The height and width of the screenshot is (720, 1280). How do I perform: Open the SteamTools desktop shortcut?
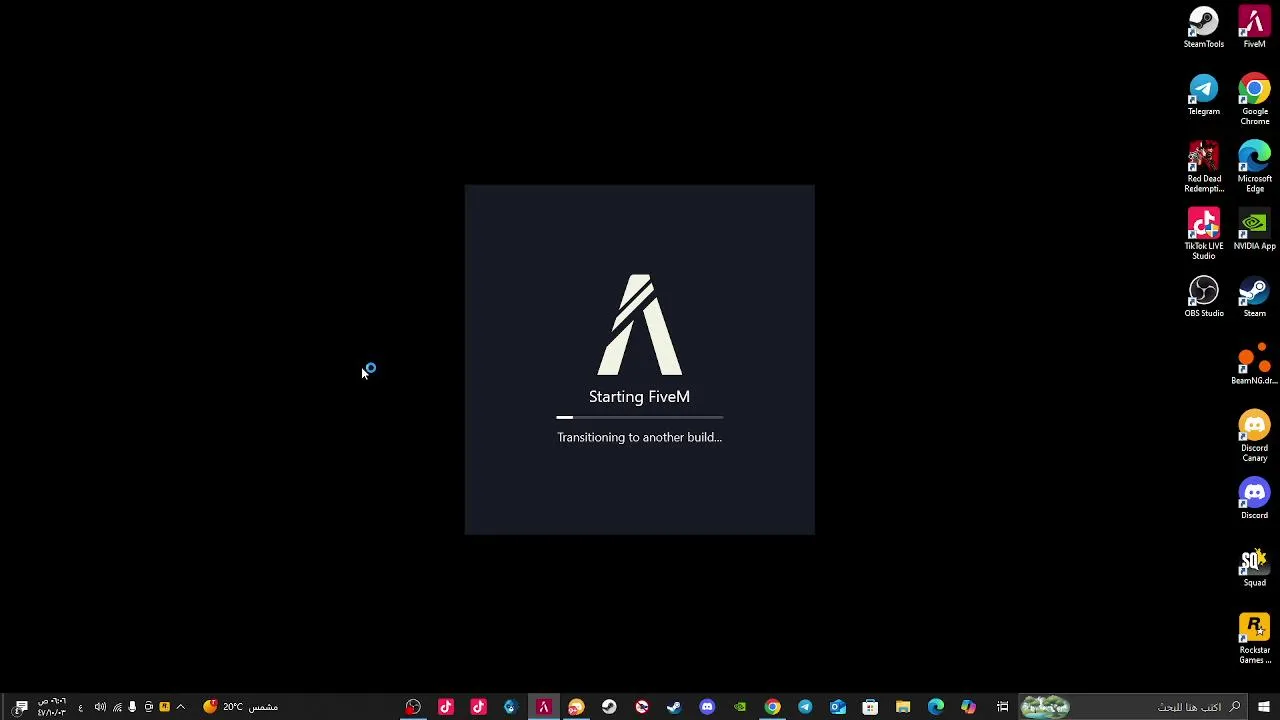coord(1203,27)
